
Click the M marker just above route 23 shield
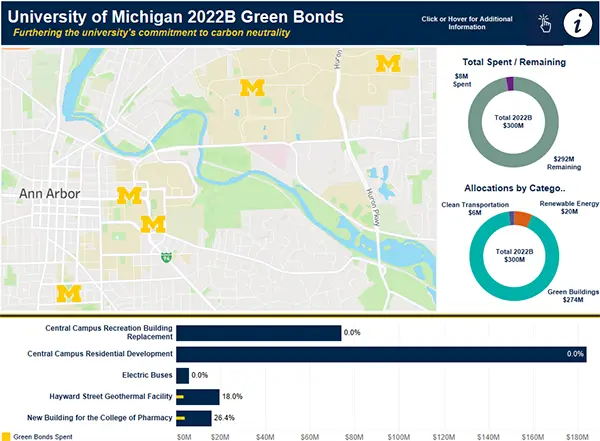tap(152, 222)
